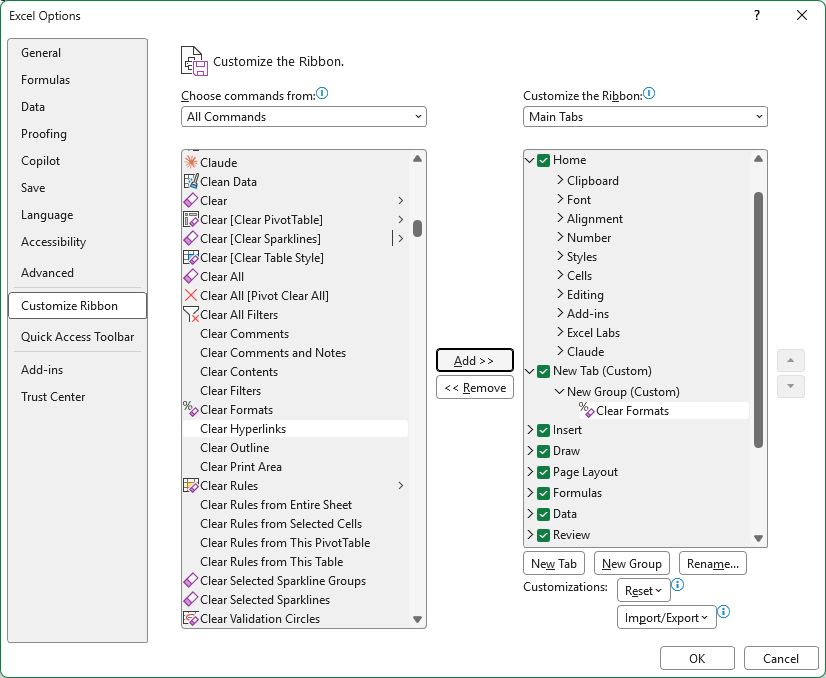Click the ribbon tabs list scrollbar thumb

point(758,320)
